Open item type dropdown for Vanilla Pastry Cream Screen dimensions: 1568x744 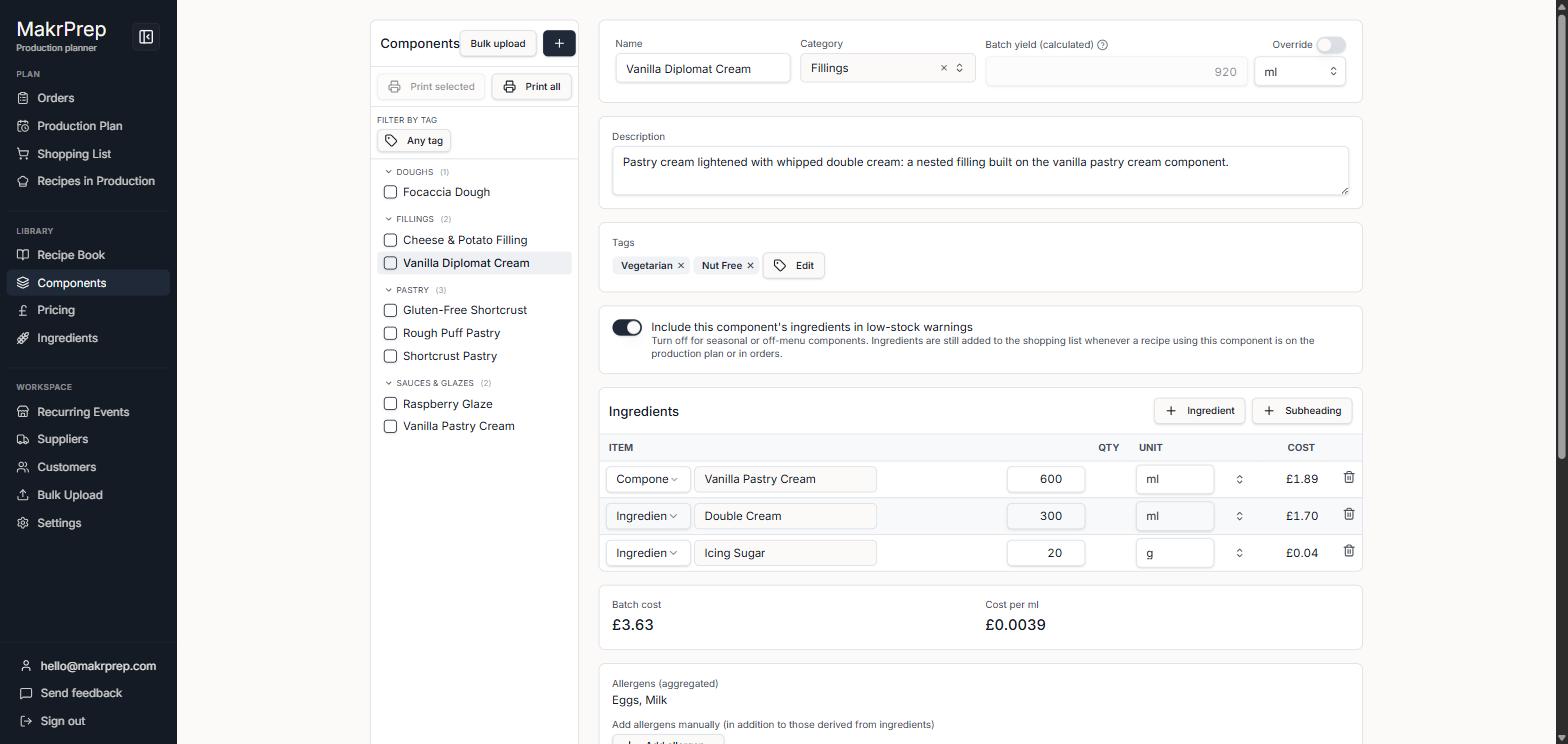(647, 479)
